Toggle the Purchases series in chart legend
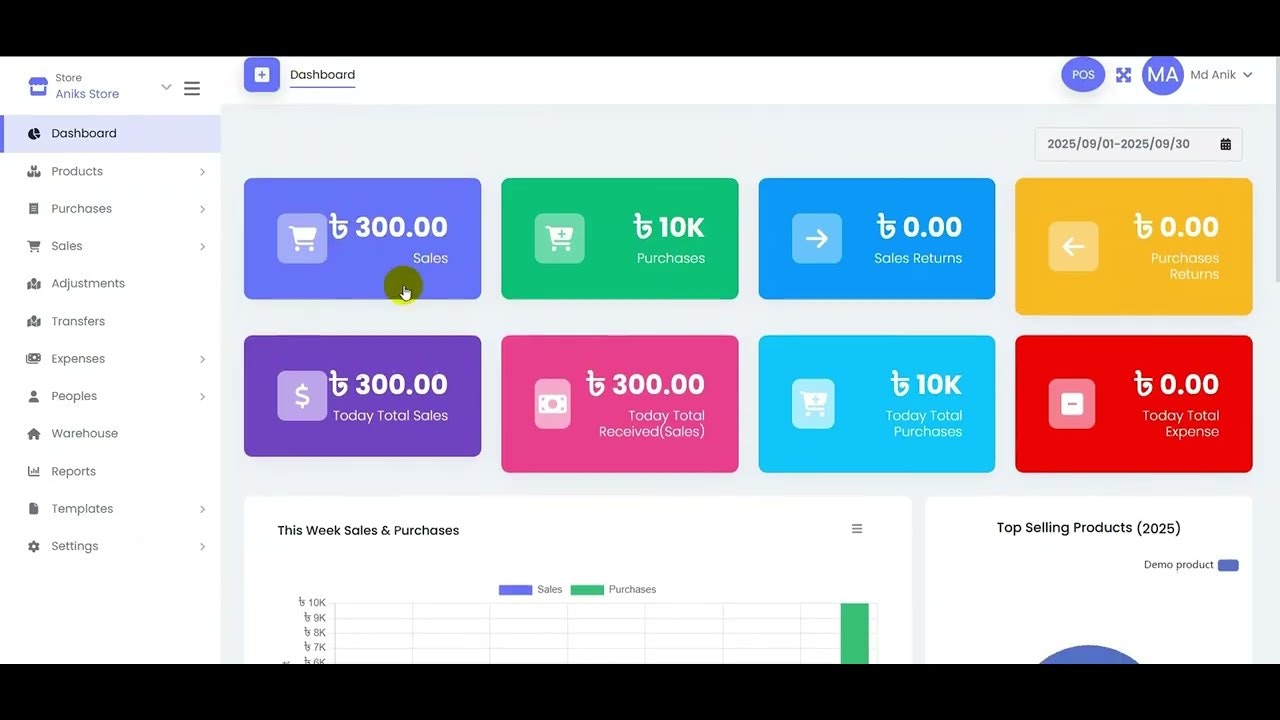The height and width of the screenshot is (720, 1280). [x=613, y=590]
